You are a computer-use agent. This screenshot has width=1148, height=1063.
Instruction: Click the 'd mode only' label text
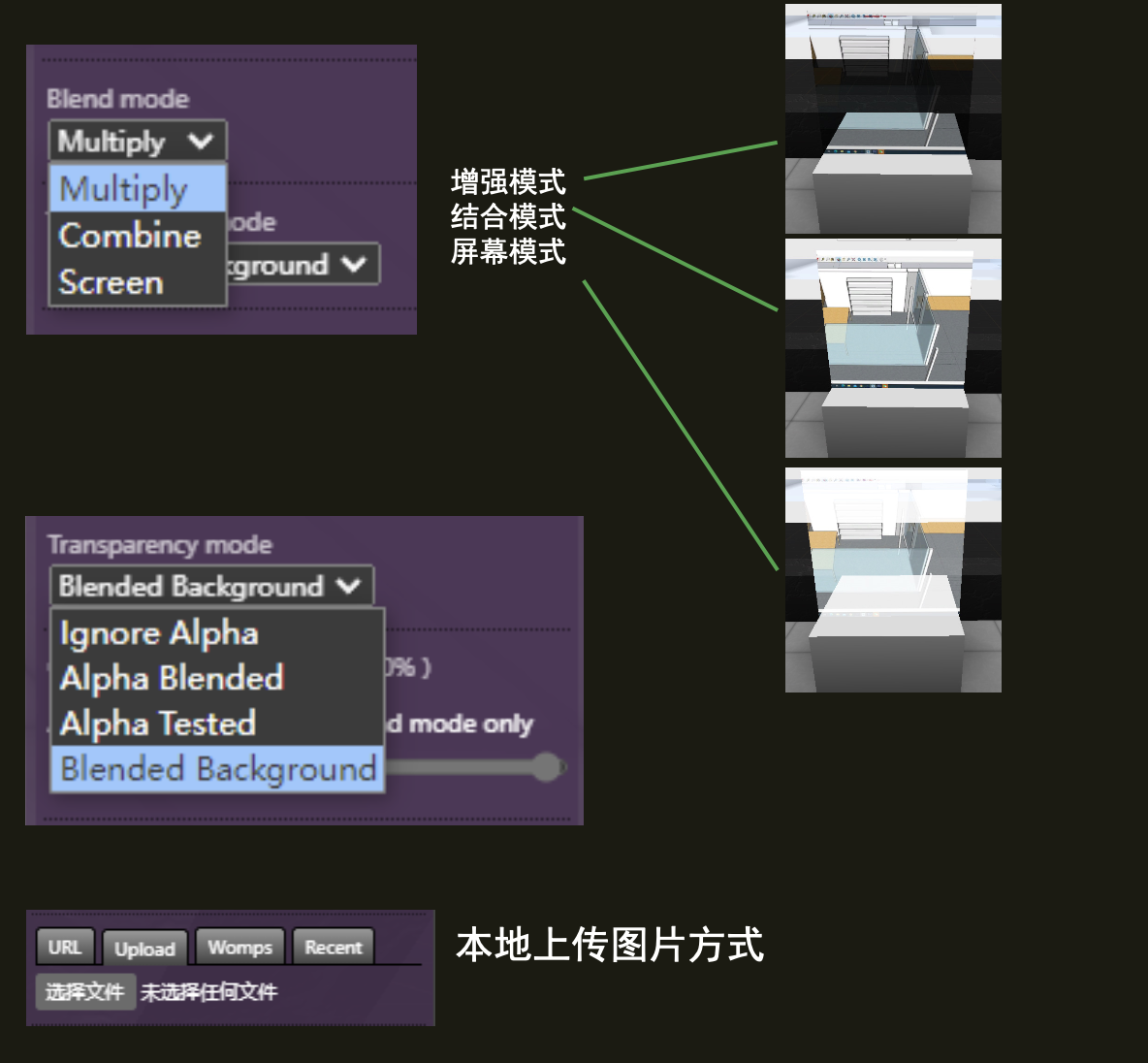(460, 724)
